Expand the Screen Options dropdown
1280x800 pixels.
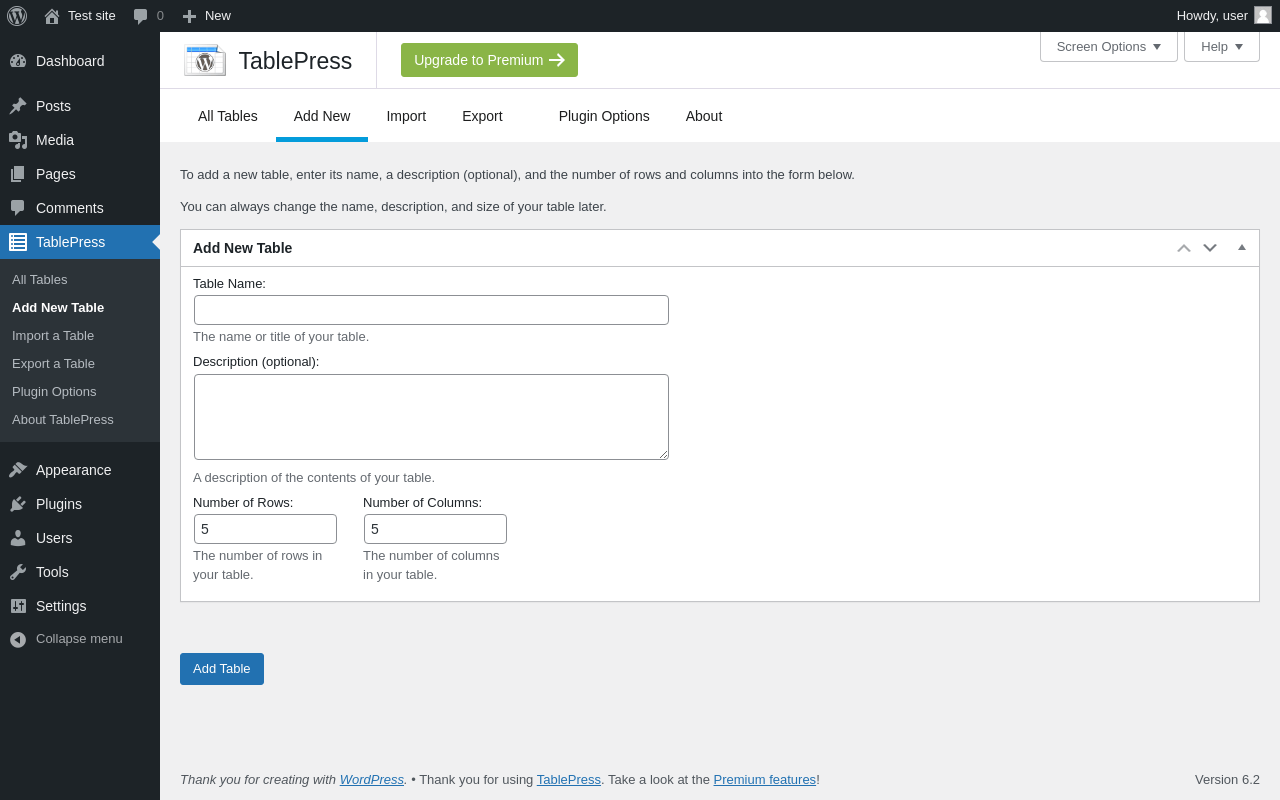point(1108,46)
